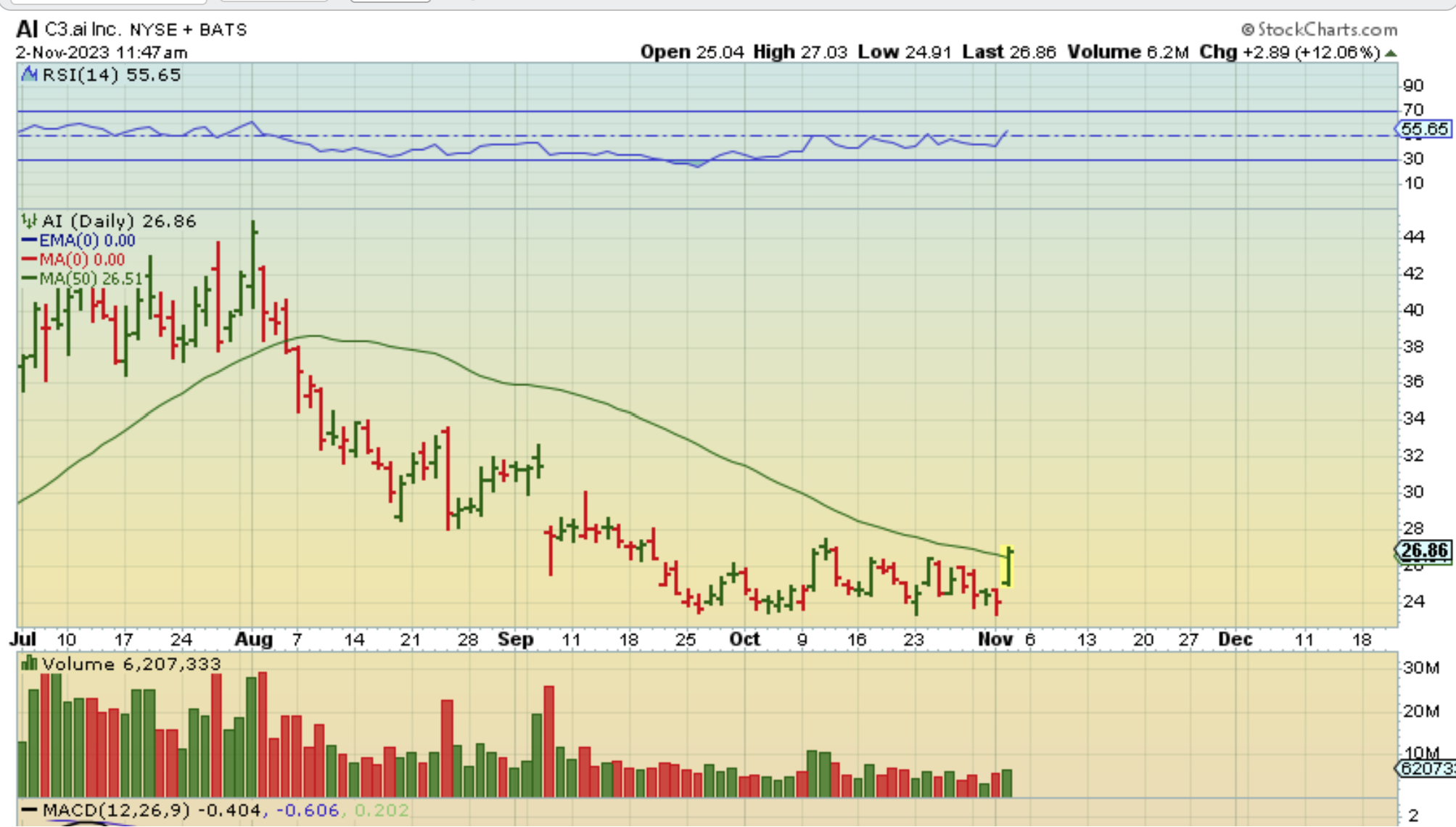Click the Oct label on date axis
This screenshot has width=1456, height=827.
(x=744, y=639)
